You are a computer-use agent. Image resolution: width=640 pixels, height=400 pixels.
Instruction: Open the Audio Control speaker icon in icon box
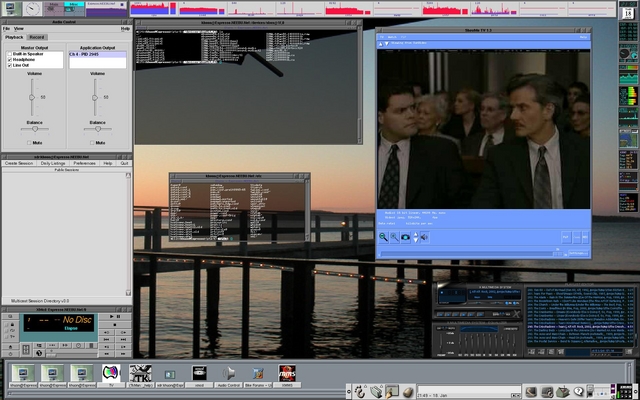point(229,373)
